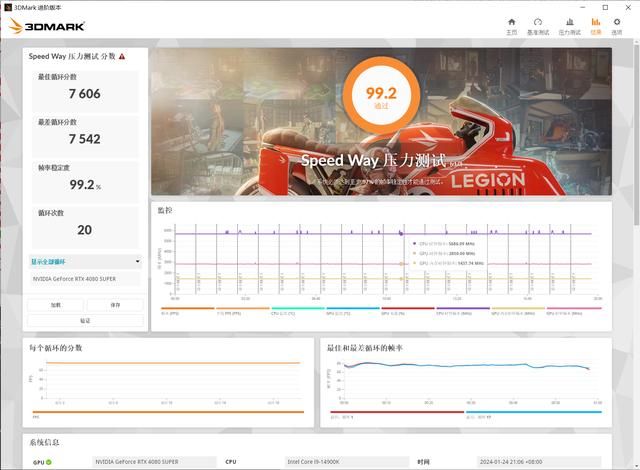Click the 3DMark app icon in title bar

click(x=8, y=7)
